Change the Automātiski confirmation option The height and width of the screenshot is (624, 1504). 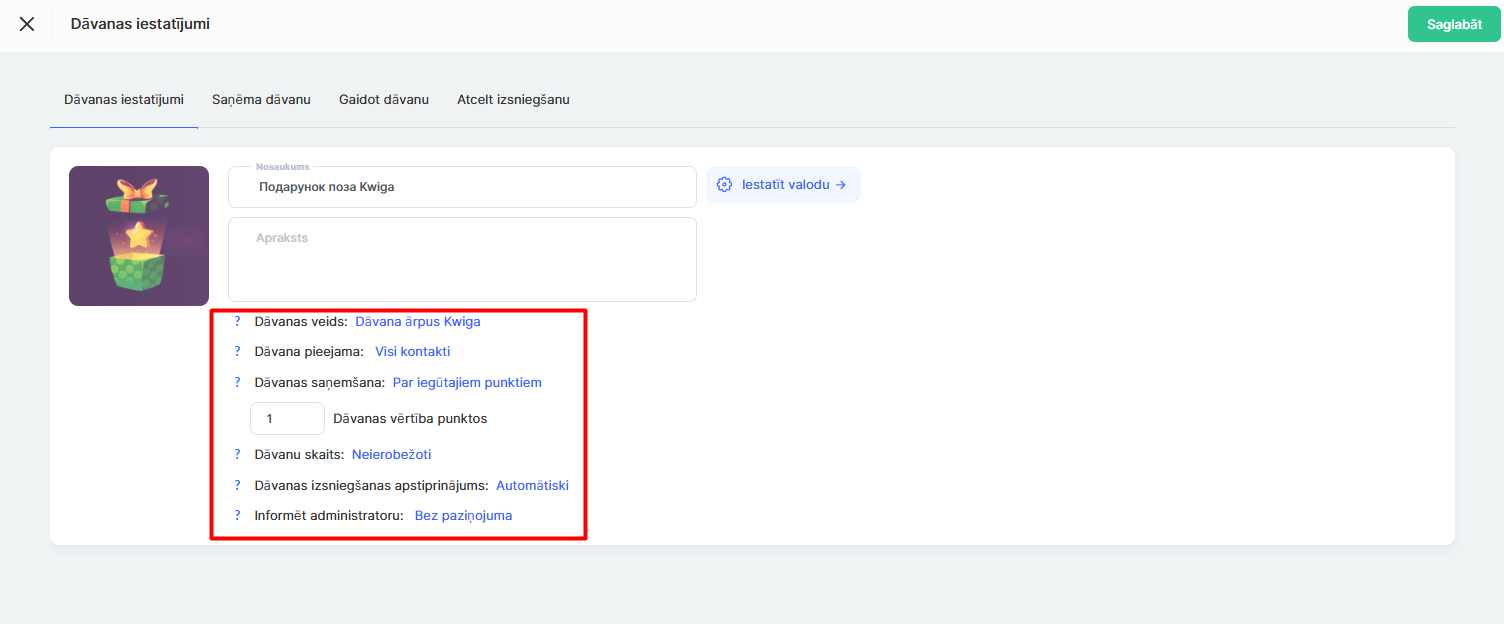[x=532, y=486]
